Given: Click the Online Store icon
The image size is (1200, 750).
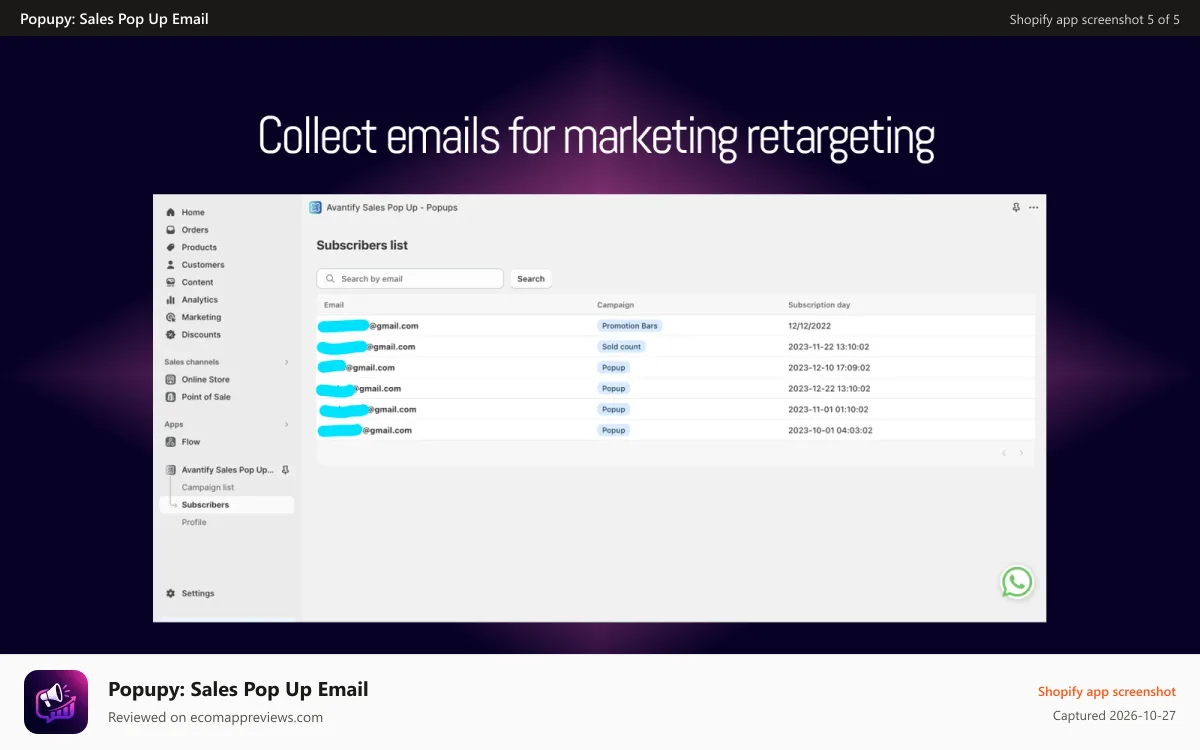Looking at the screenshot, I should click(x=170, y=380).
